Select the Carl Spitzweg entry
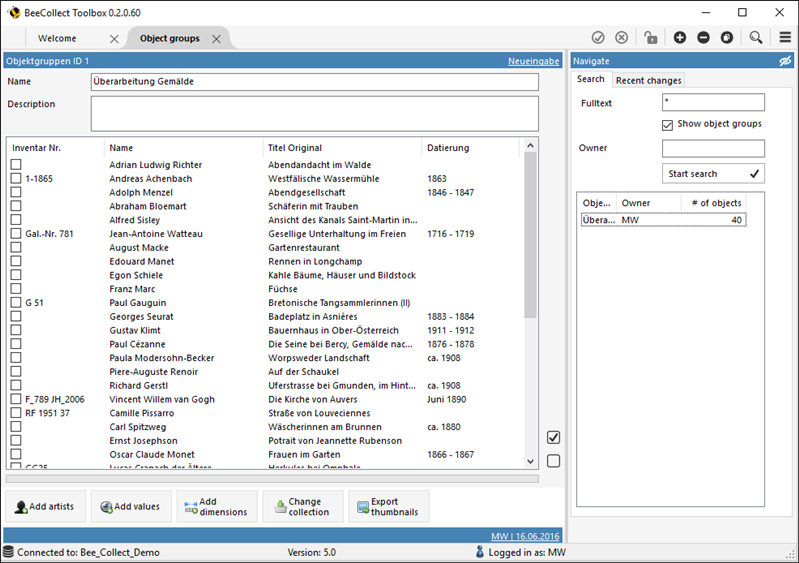 point(138,427)
